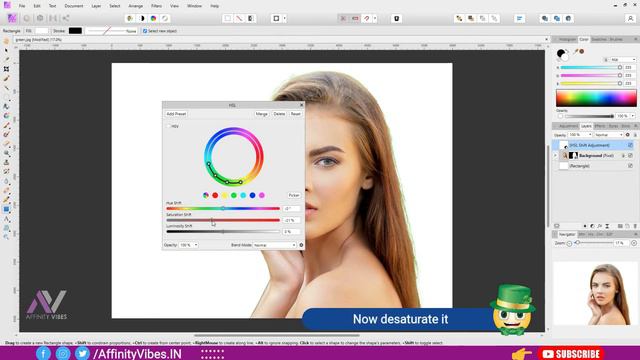Open the toolbar view mode dropdown arrow

coord(284,18)
